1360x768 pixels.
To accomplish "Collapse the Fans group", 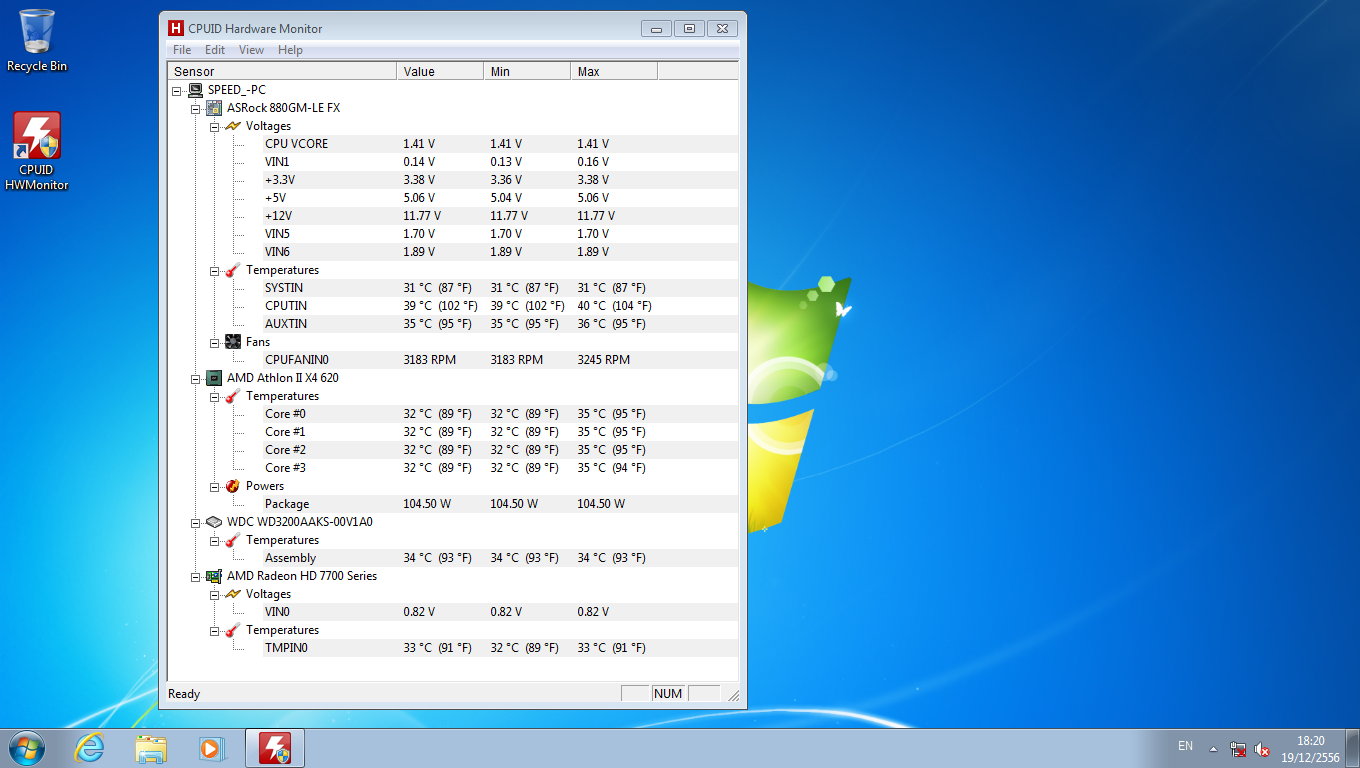I will [214, 342].
